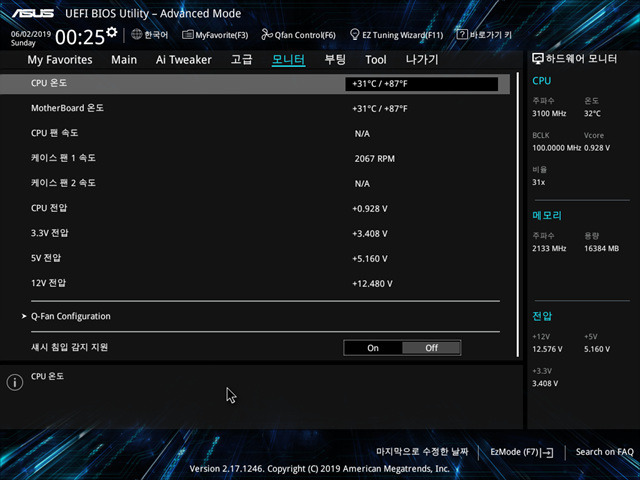Viewport: 640px width, 480px height.
Task: Click the +3.408 V value in list
Action: coord(370,234)
